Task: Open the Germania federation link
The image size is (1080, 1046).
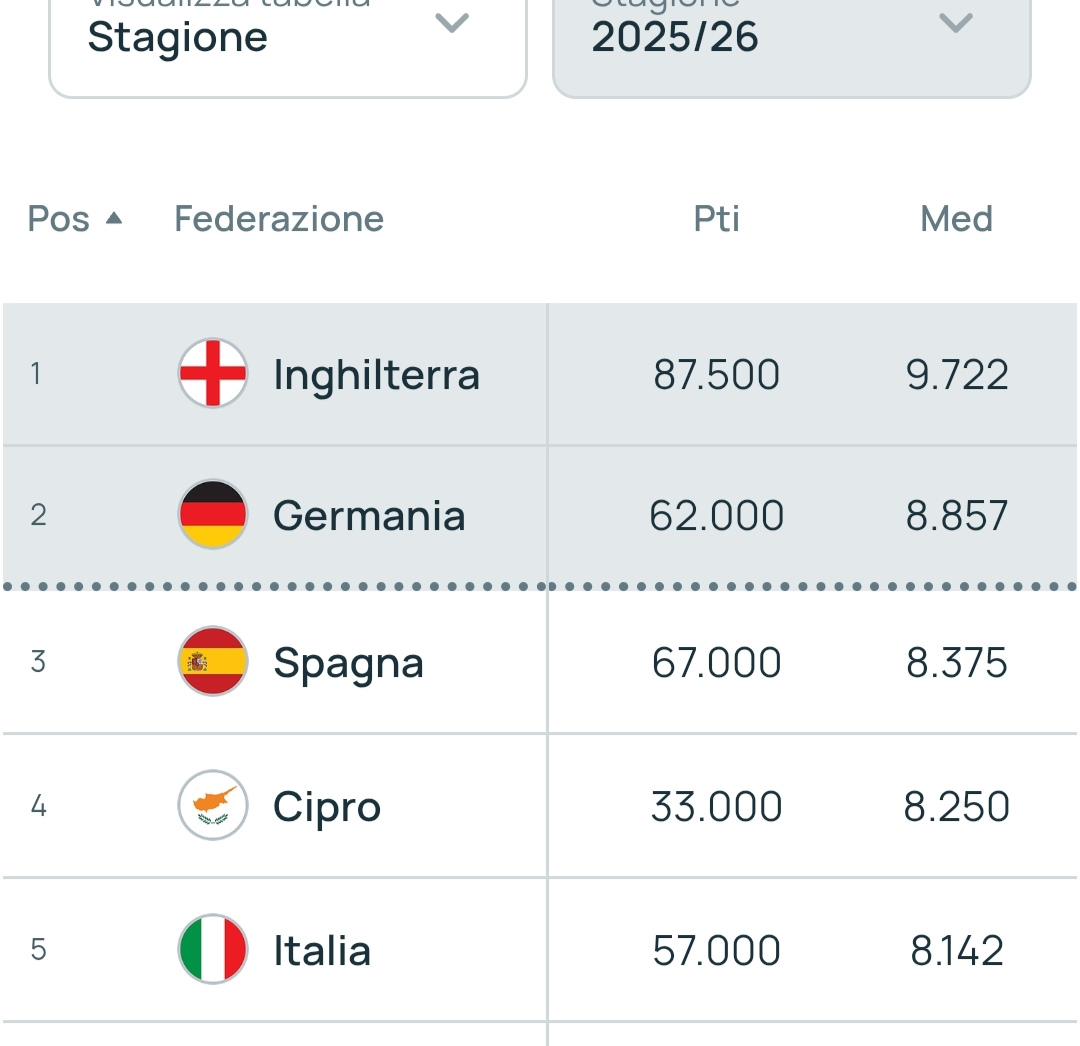Action: [369, 517]
